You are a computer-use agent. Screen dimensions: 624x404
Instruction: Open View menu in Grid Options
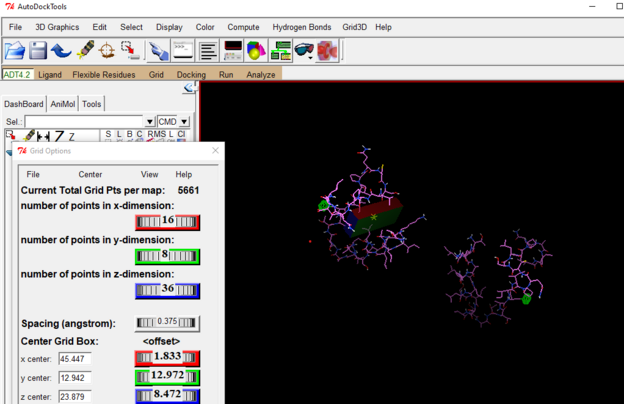point(149,174)
